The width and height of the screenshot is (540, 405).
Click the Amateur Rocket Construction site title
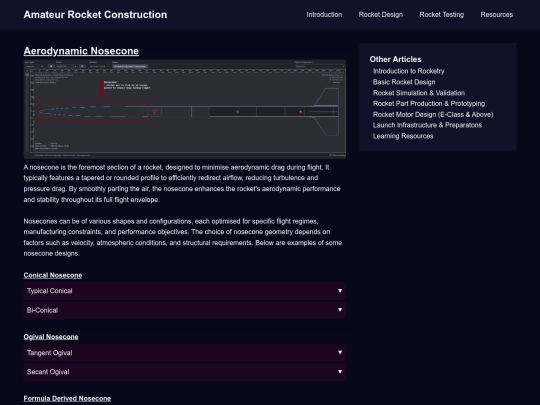click(95, 14)
